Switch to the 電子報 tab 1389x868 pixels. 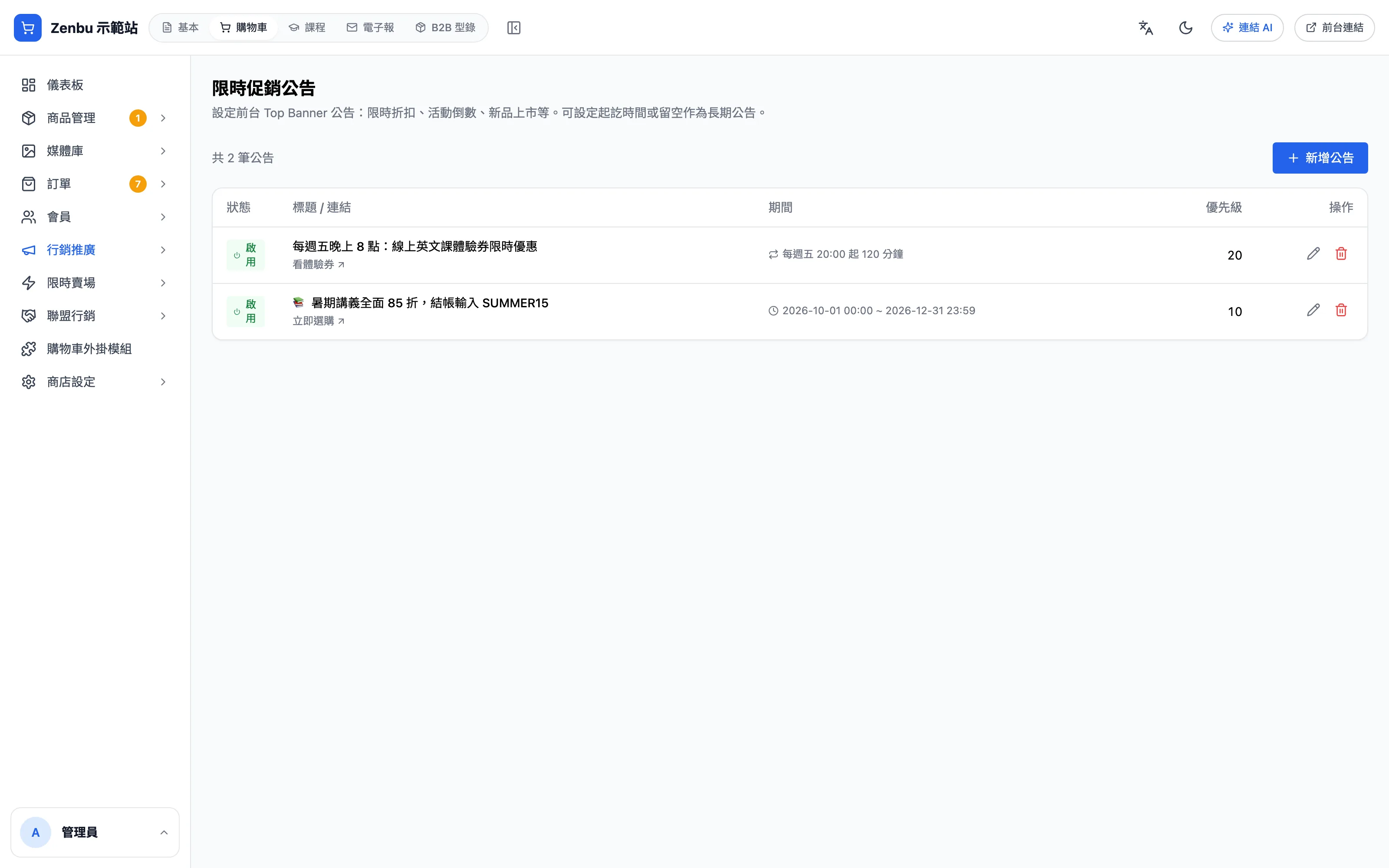coord(370,27)
